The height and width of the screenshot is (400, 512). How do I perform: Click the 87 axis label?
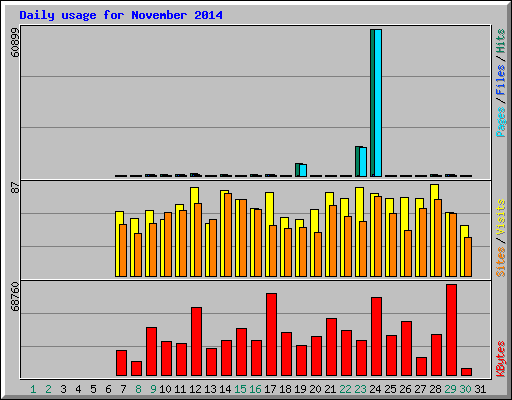pos(15,187)
